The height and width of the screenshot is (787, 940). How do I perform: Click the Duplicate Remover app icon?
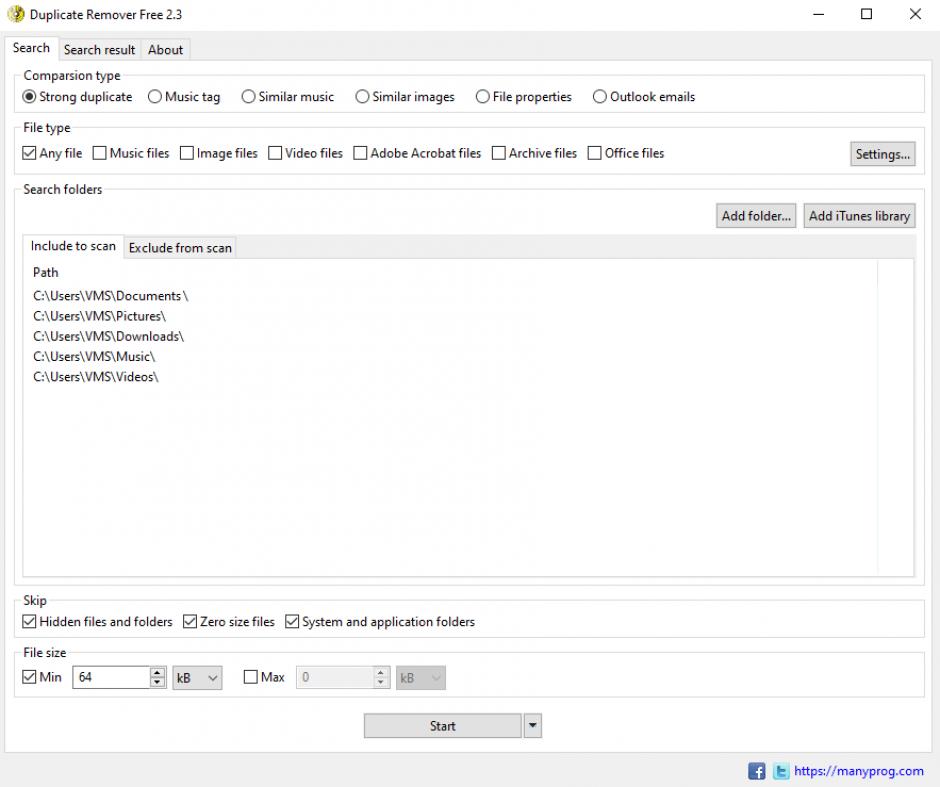pyautogui.click(x=16, y=14)
